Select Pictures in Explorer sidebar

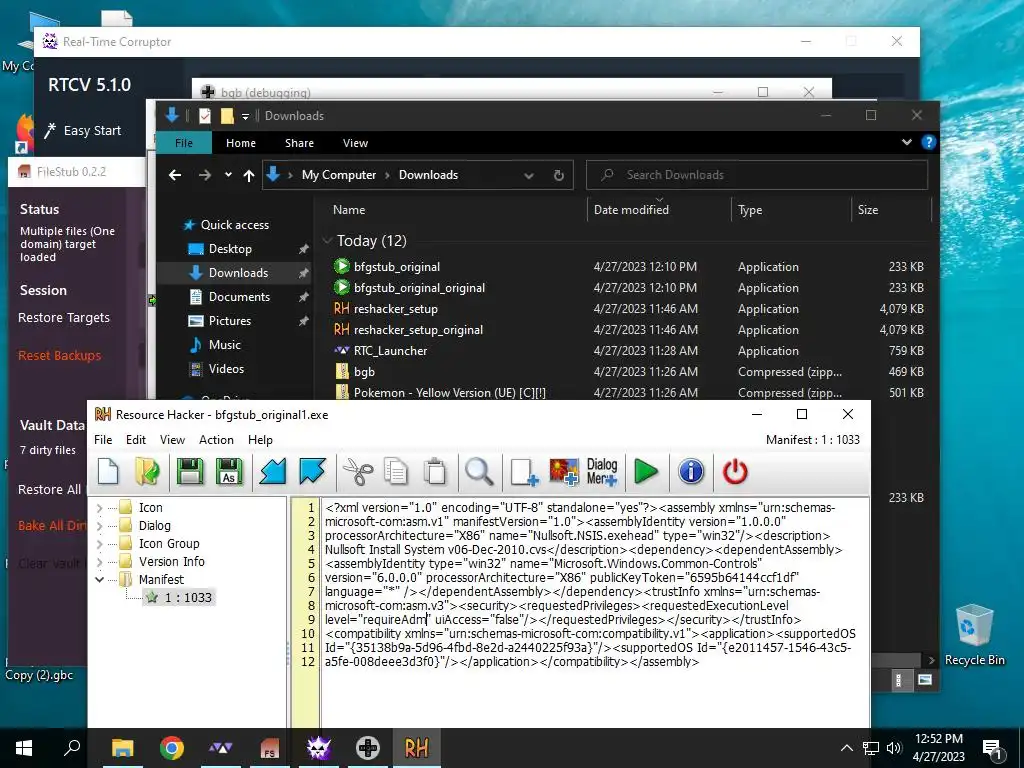(229, 321)
